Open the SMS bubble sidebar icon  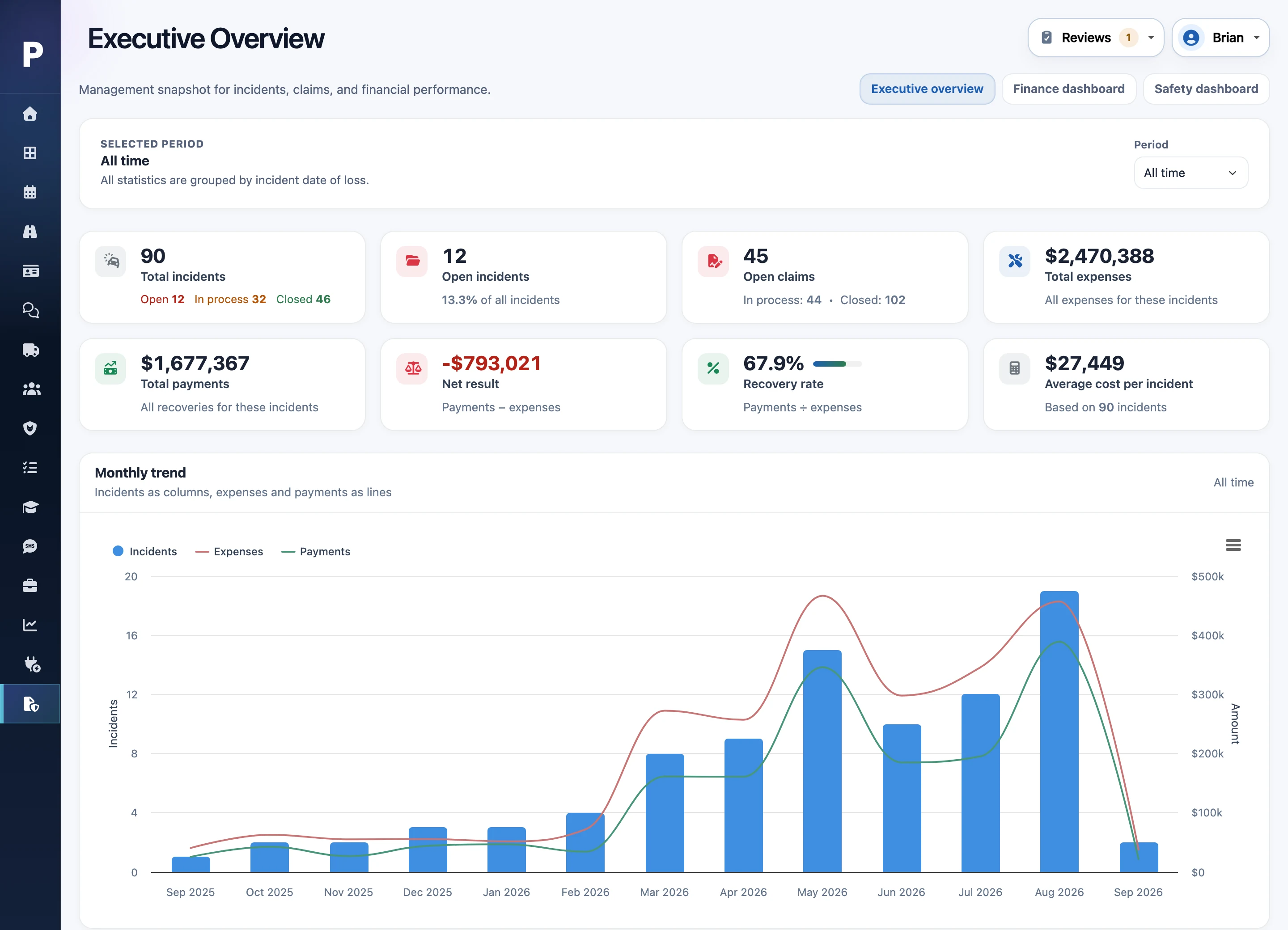[x=30, y=546]
